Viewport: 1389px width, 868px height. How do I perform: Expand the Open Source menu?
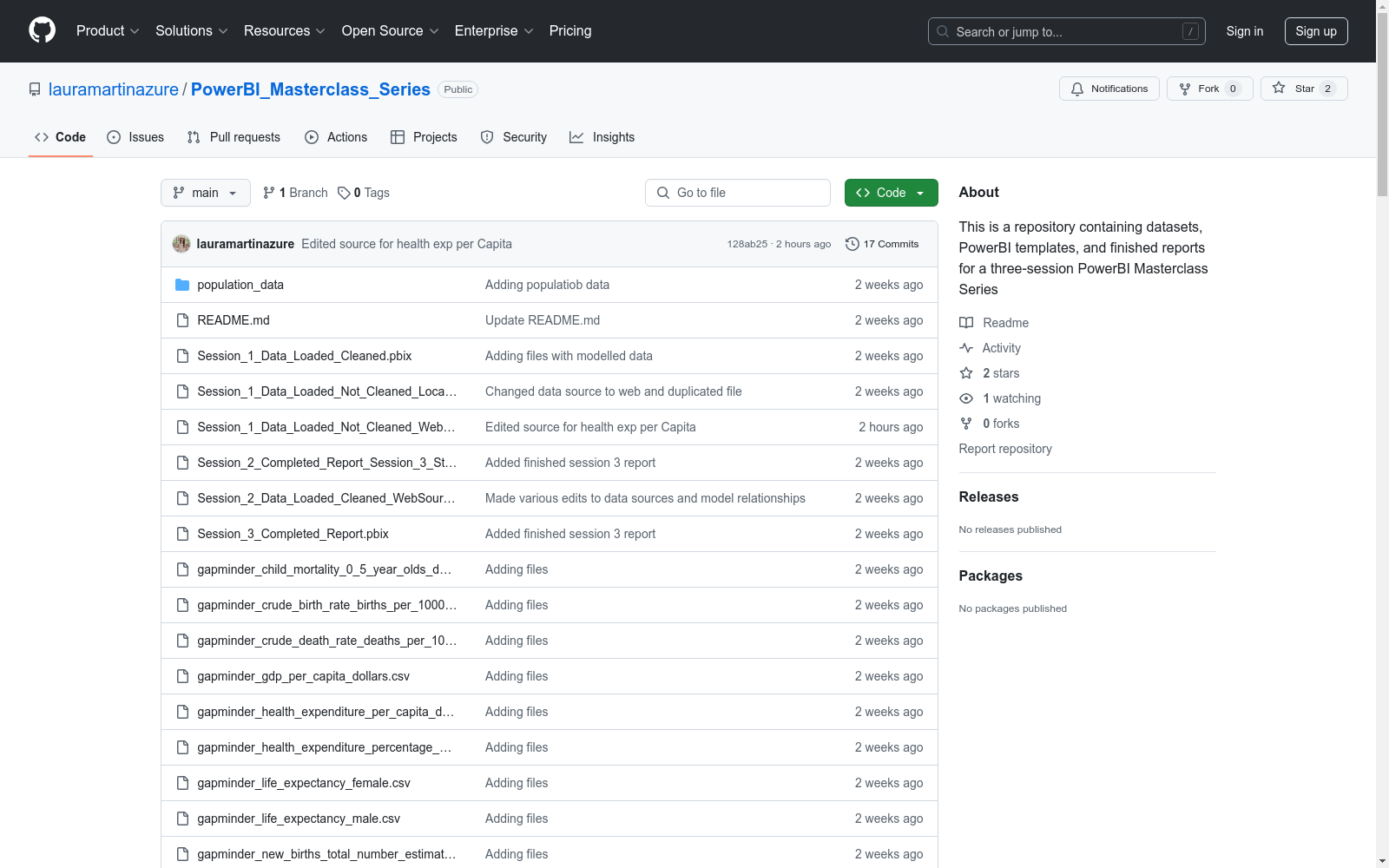click(x=391, y=30)
